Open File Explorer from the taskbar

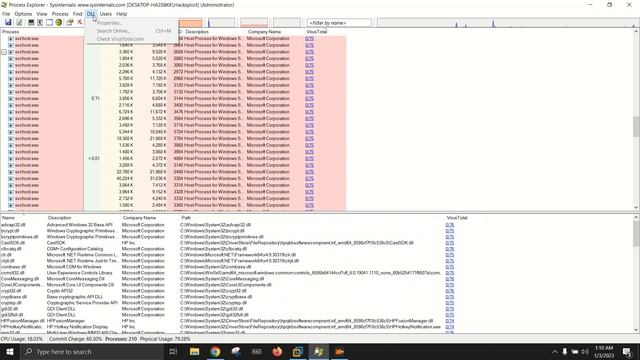(x=194, y=351)
